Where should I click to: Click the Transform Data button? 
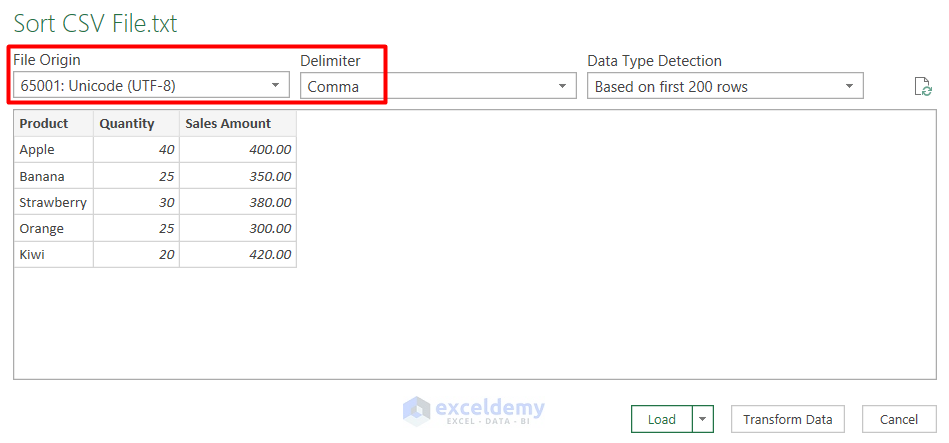click(788, 419)
